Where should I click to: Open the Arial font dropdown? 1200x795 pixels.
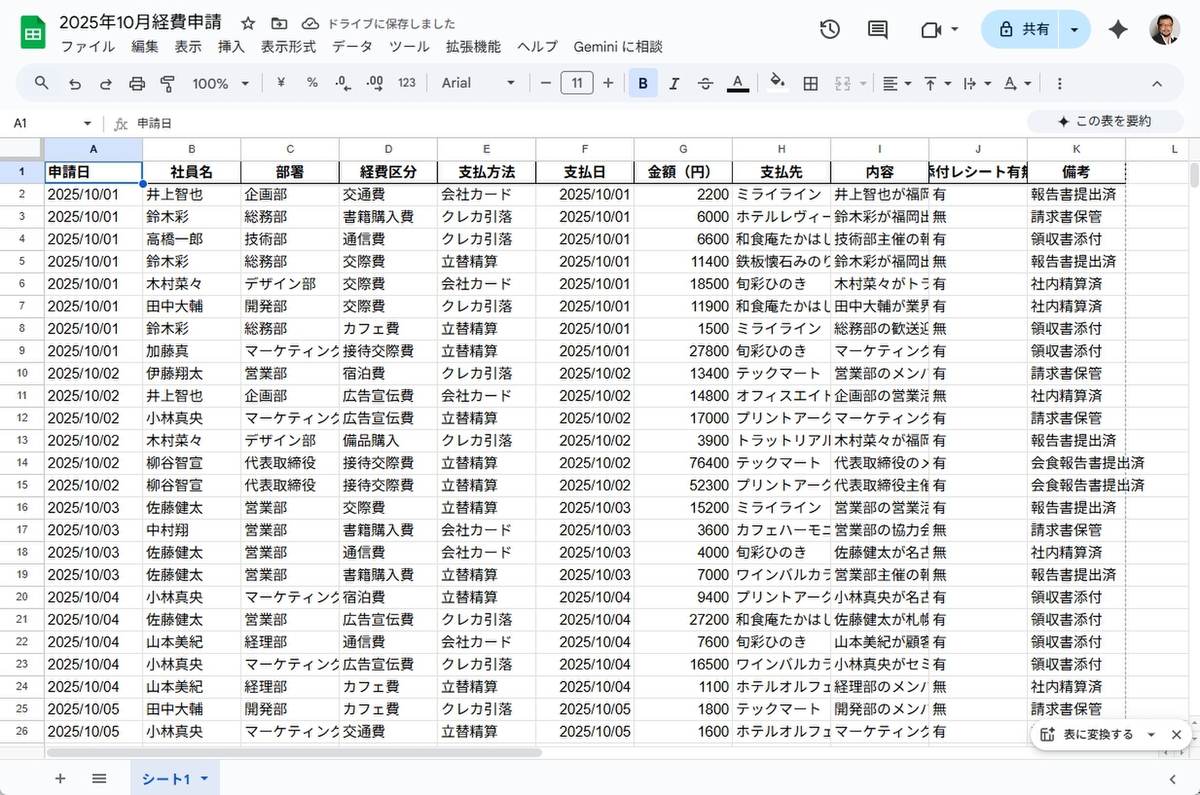tap(479, 83)
